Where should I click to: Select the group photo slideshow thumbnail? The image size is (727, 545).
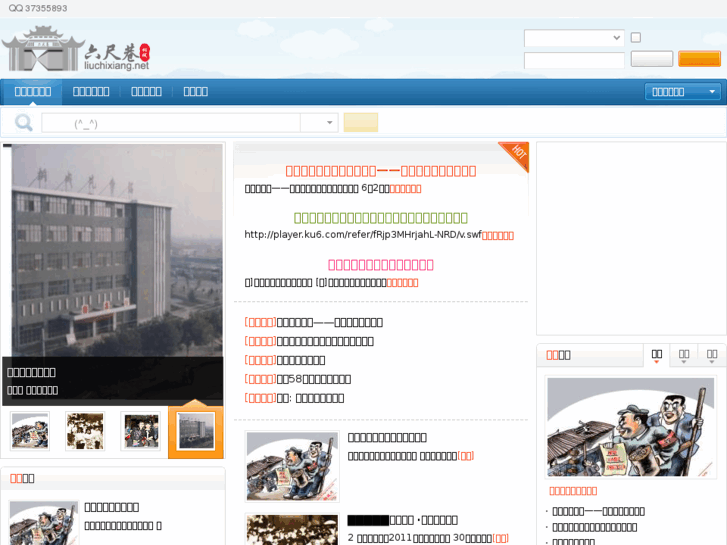pyautogui.click(x=140, y=431)
